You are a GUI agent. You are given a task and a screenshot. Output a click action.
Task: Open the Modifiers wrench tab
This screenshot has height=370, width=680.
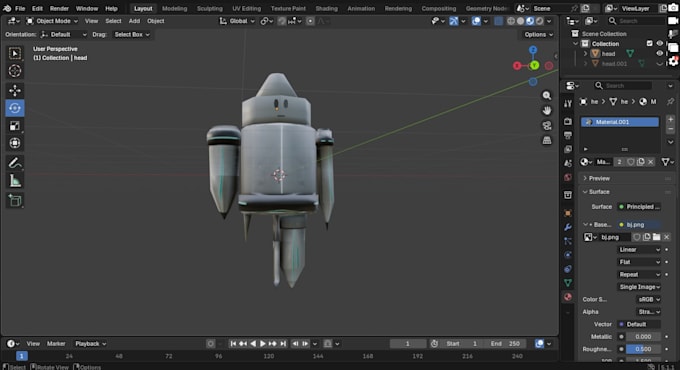tap(568, 227)
